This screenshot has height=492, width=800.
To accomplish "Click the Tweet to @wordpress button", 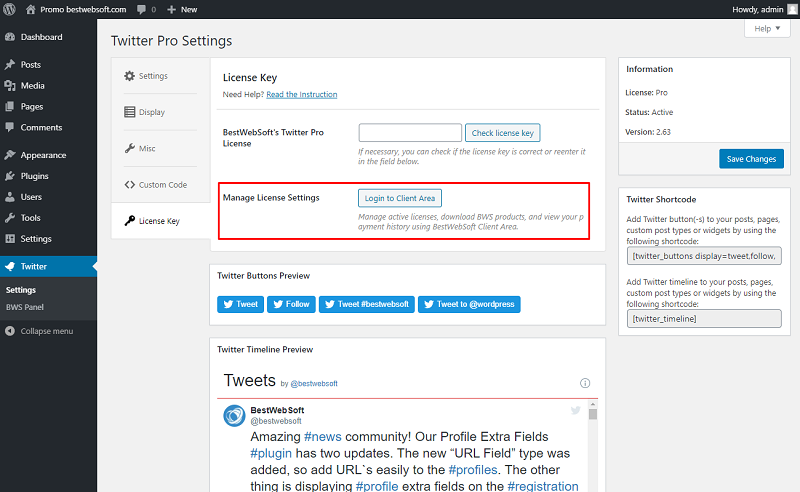I will [469, 304].
